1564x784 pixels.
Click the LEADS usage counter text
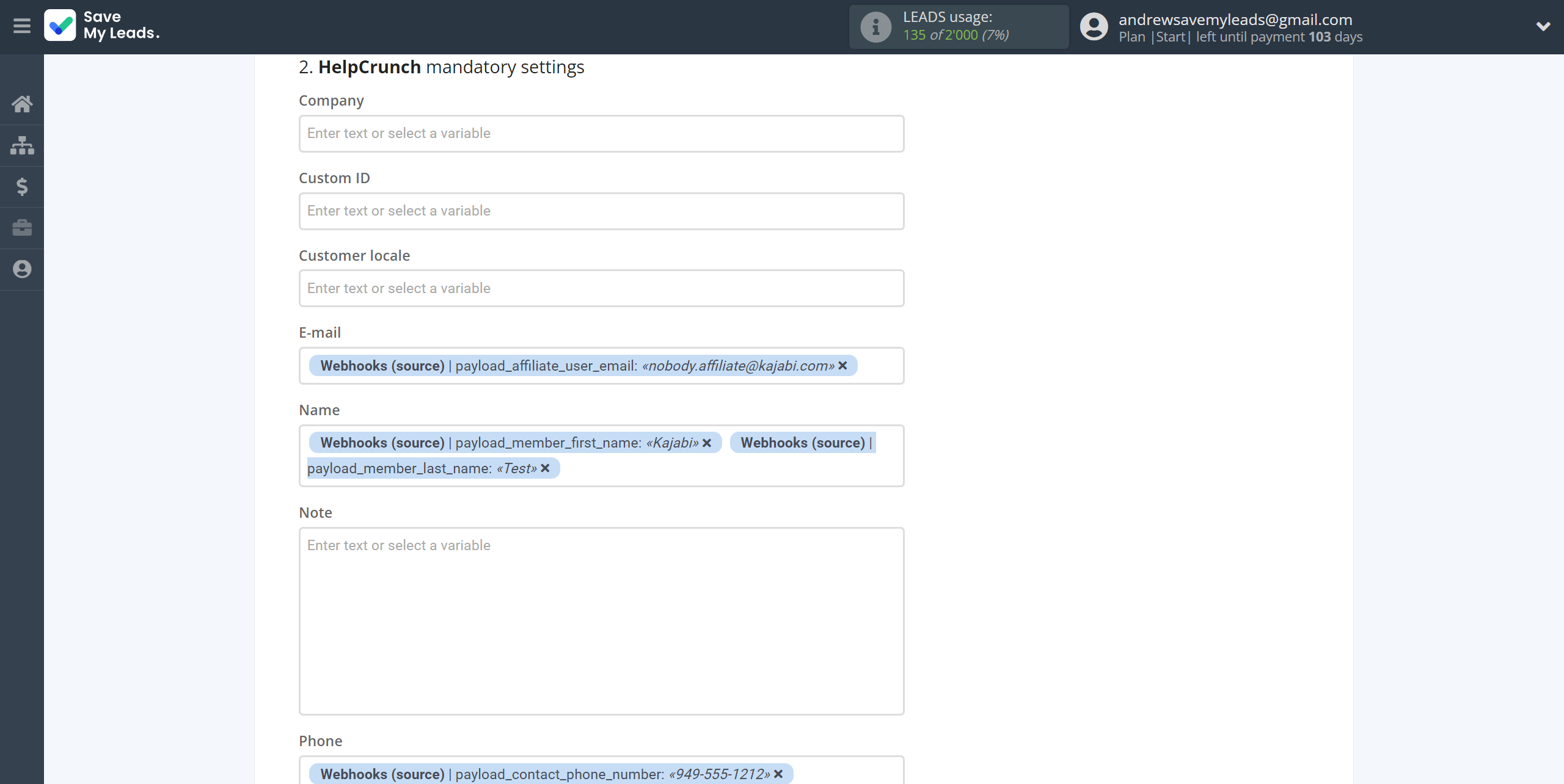956,35
